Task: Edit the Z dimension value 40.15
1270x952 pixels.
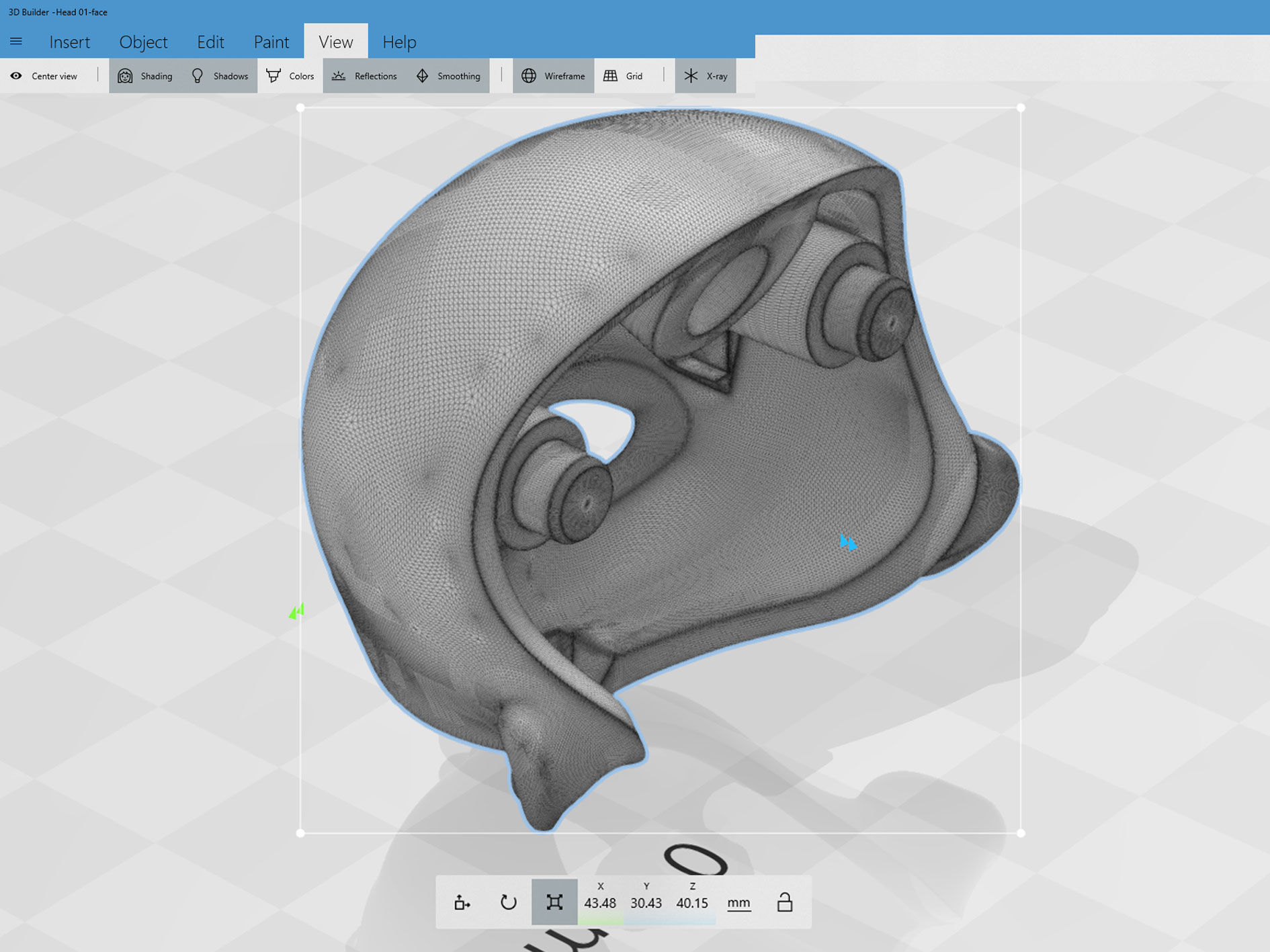Action: [692, 903]
